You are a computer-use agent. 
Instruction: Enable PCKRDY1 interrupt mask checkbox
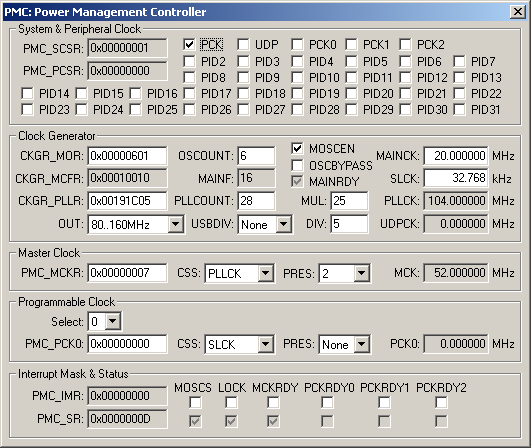point(384,403)
